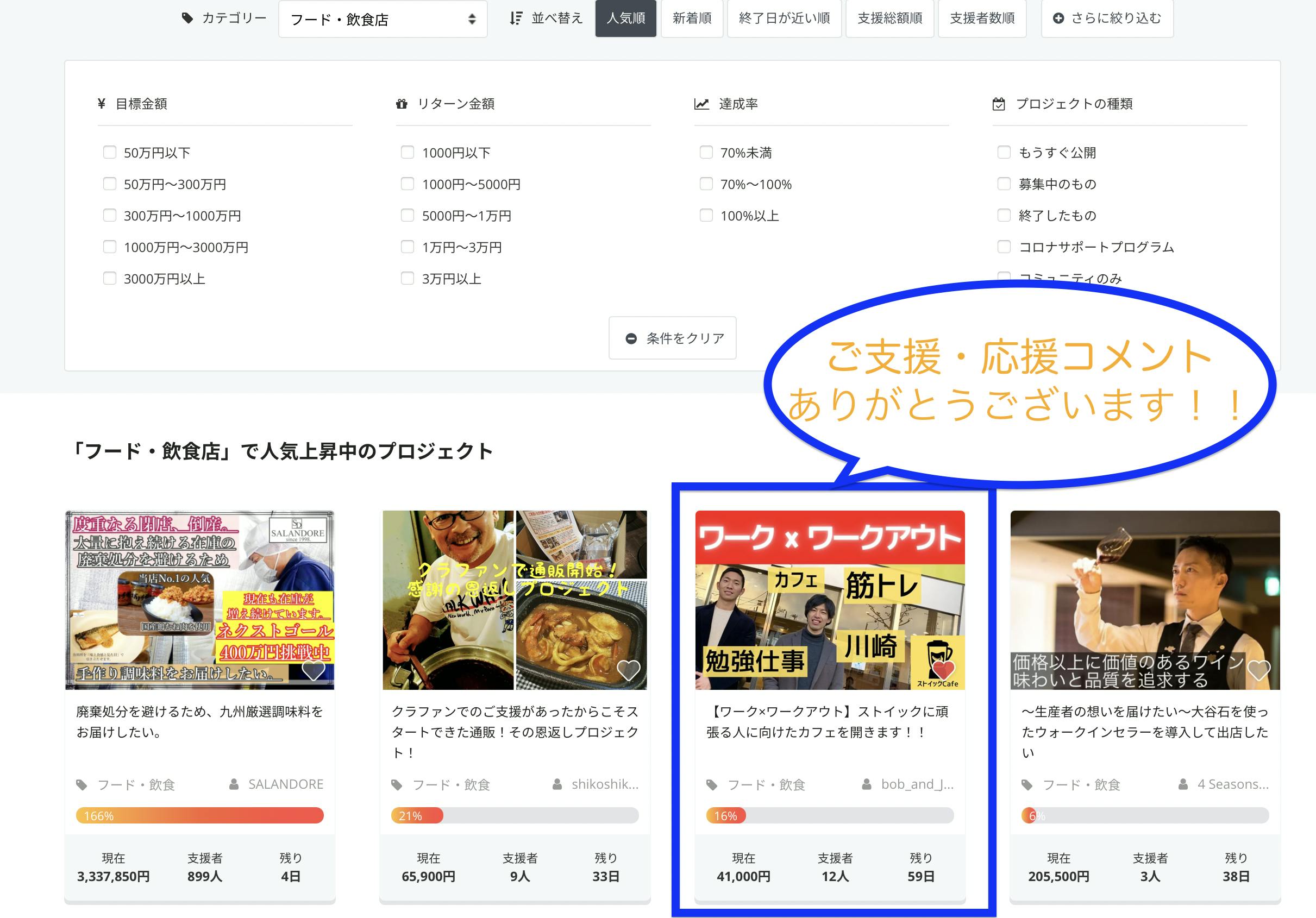Sort projects by 新着順

pyautogui.click(x=692, y=18)
